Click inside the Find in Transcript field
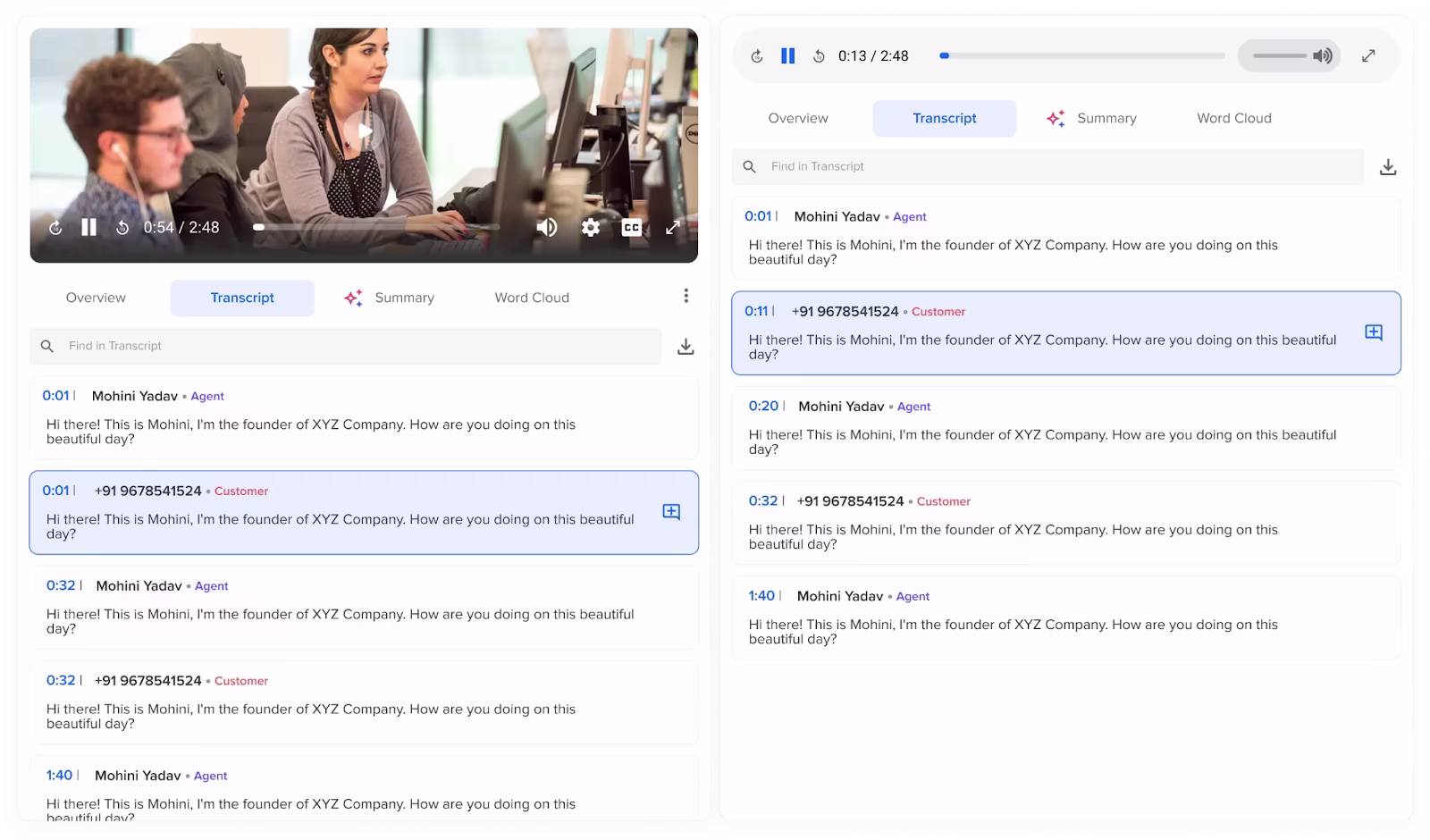Image resolution: width=1430 pixels, height=840 pixels. pyautogui.click(x=268, y=346)
